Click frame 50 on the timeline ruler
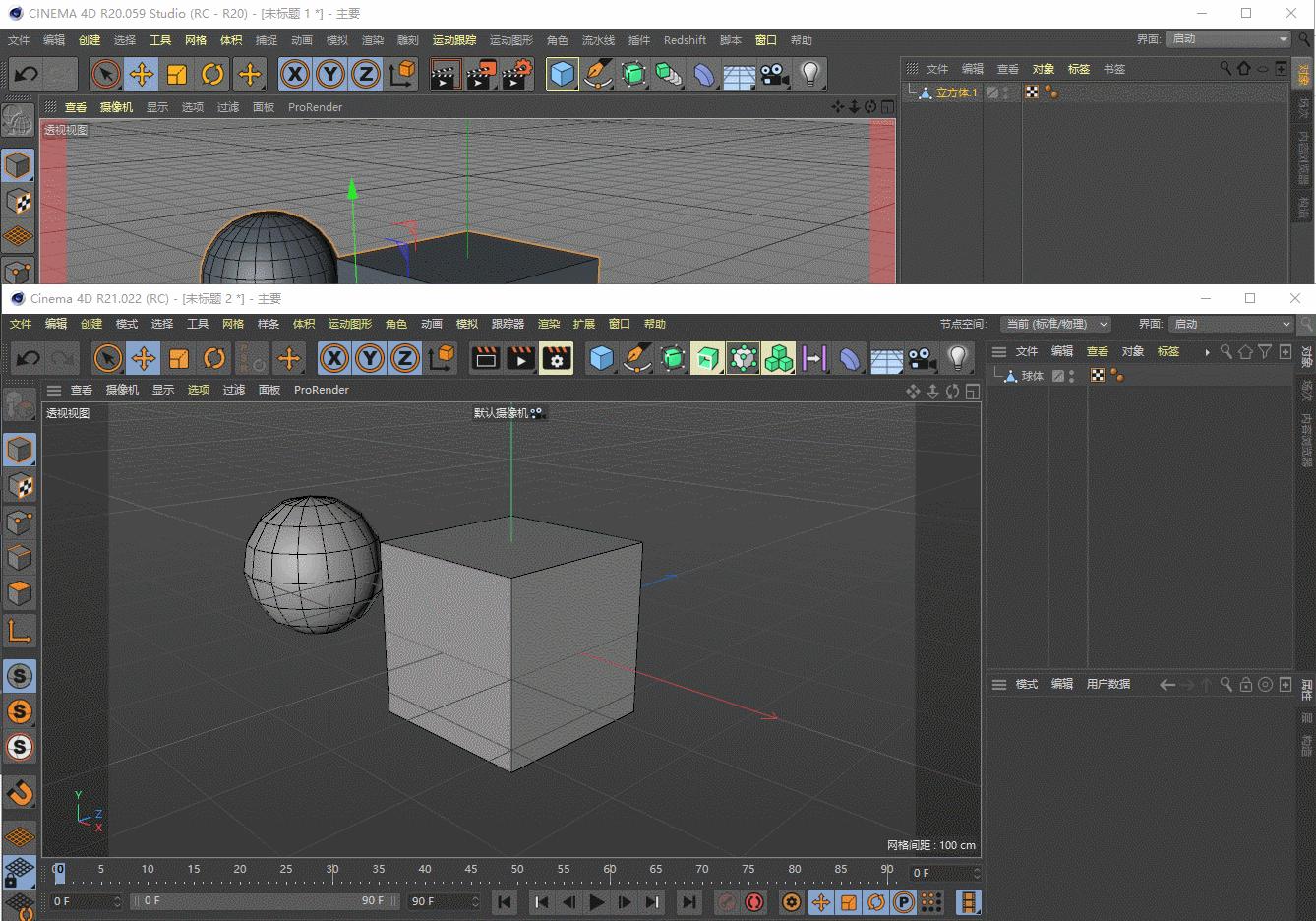Screen dimensions: 1316x921 (x=517, y=870)
